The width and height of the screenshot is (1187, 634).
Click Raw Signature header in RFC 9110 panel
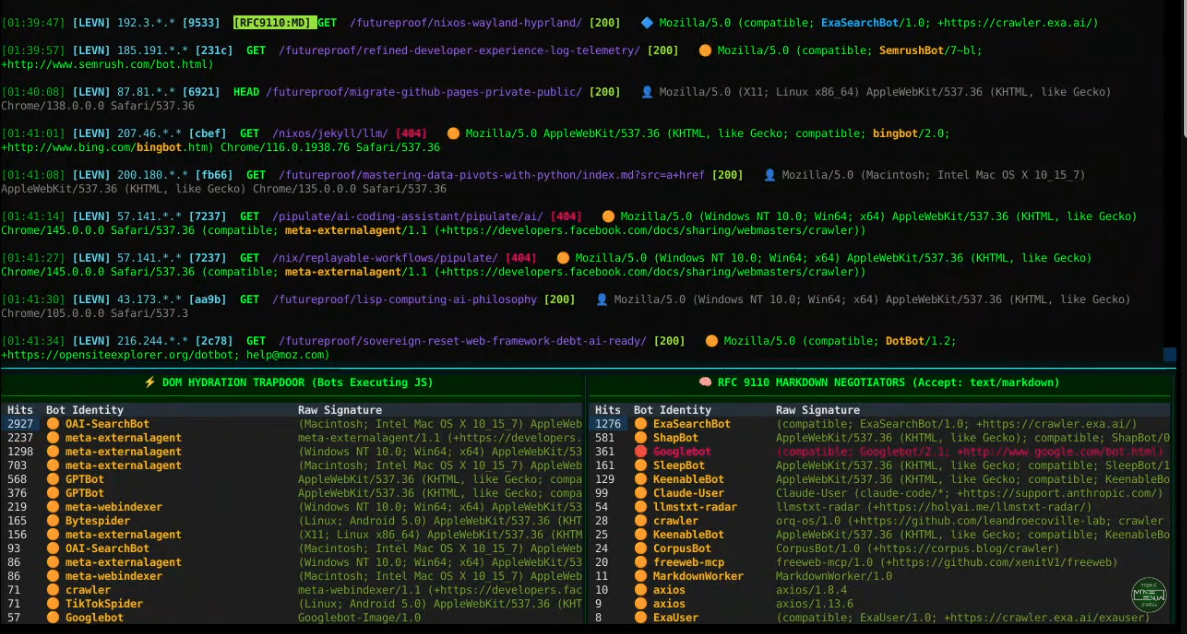coord(818,411)
